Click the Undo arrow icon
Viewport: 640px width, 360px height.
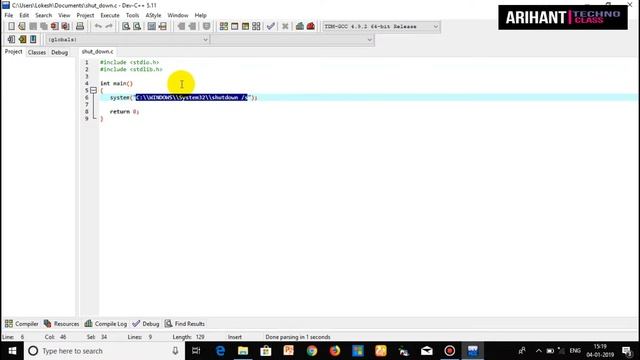98,27
